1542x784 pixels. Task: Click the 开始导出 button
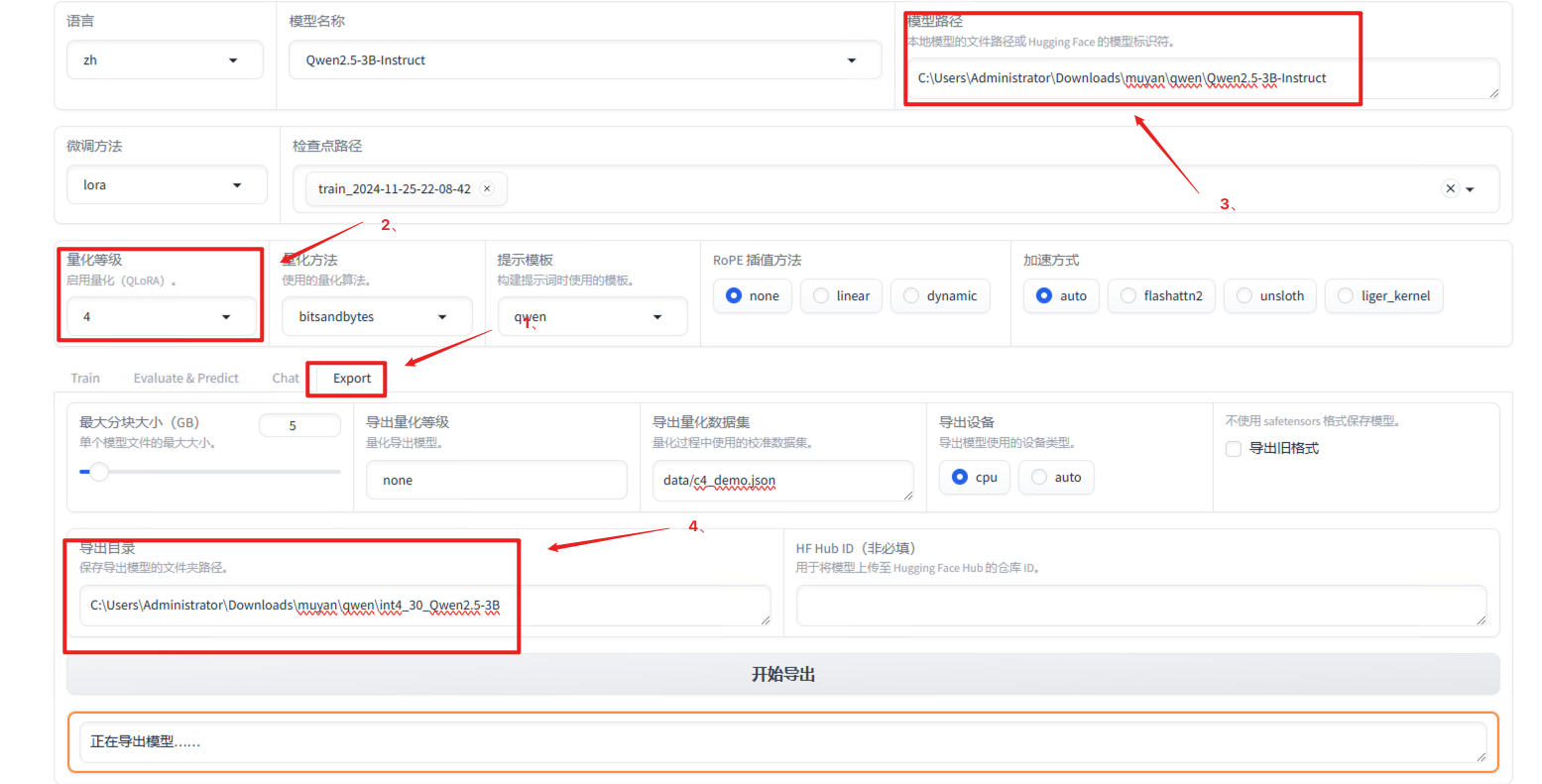point(782,674)
